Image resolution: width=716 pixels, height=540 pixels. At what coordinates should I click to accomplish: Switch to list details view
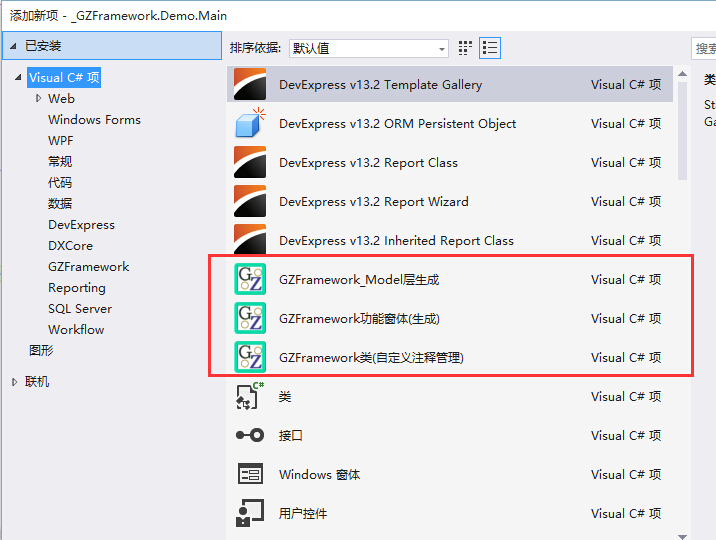click(x=490, y=48)
